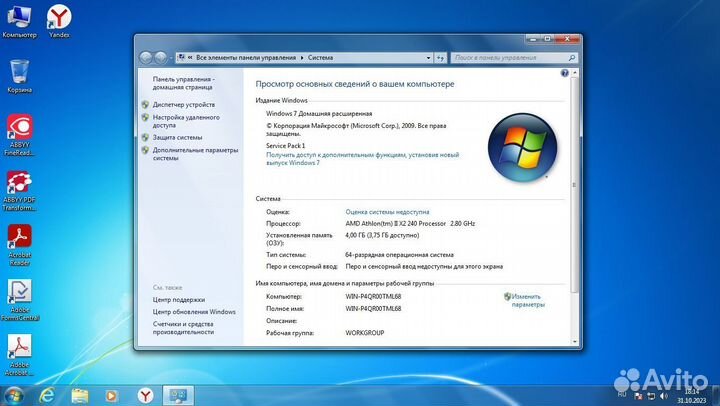The width and height of the screenshot is (720, 406).
Task: Open the address bar history dropdown
Action: (428, 58)
